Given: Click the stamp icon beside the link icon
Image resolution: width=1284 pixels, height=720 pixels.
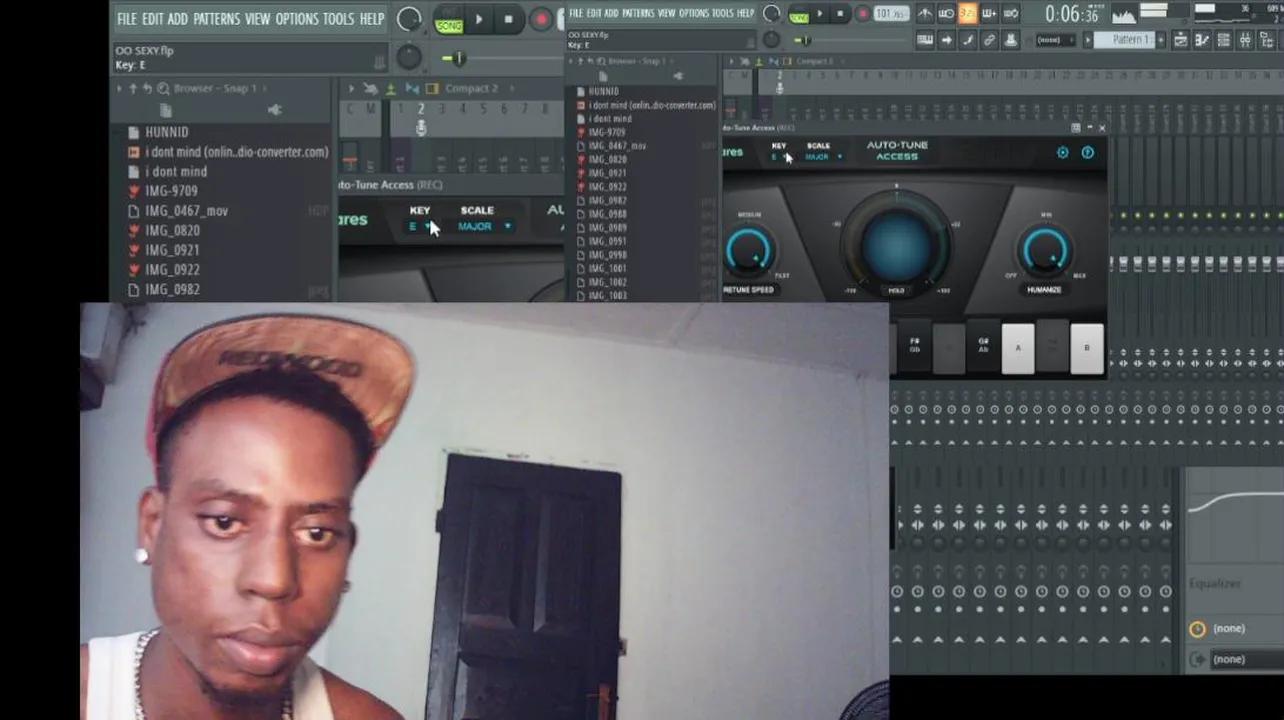Looking at the screenshot, I should click(x=1010, y=40).
